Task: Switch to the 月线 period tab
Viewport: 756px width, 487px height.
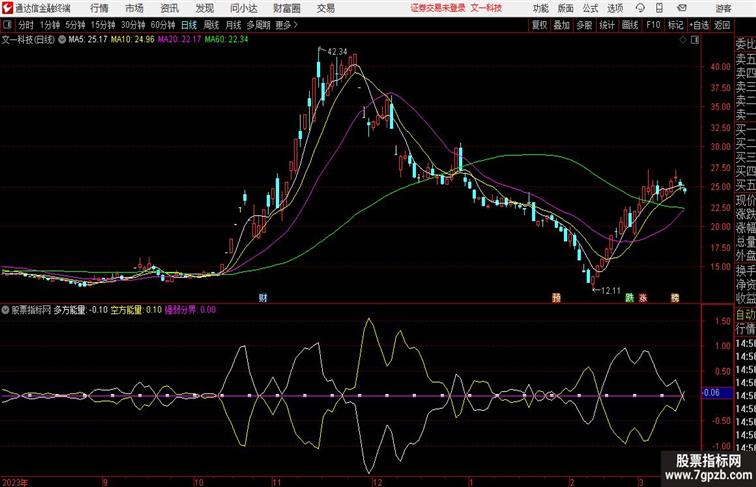Action: pos(233,25)
